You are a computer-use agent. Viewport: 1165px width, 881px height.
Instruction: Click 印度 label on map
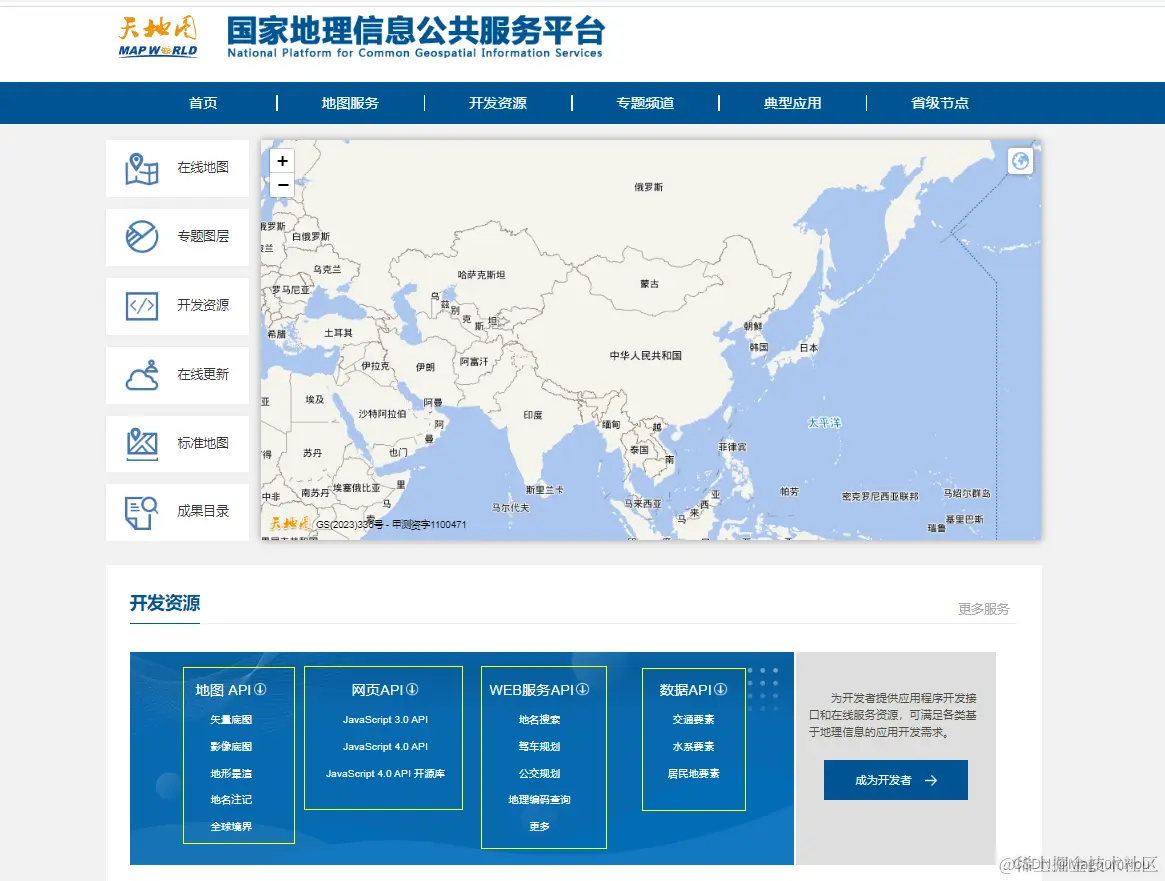point(533,415)
